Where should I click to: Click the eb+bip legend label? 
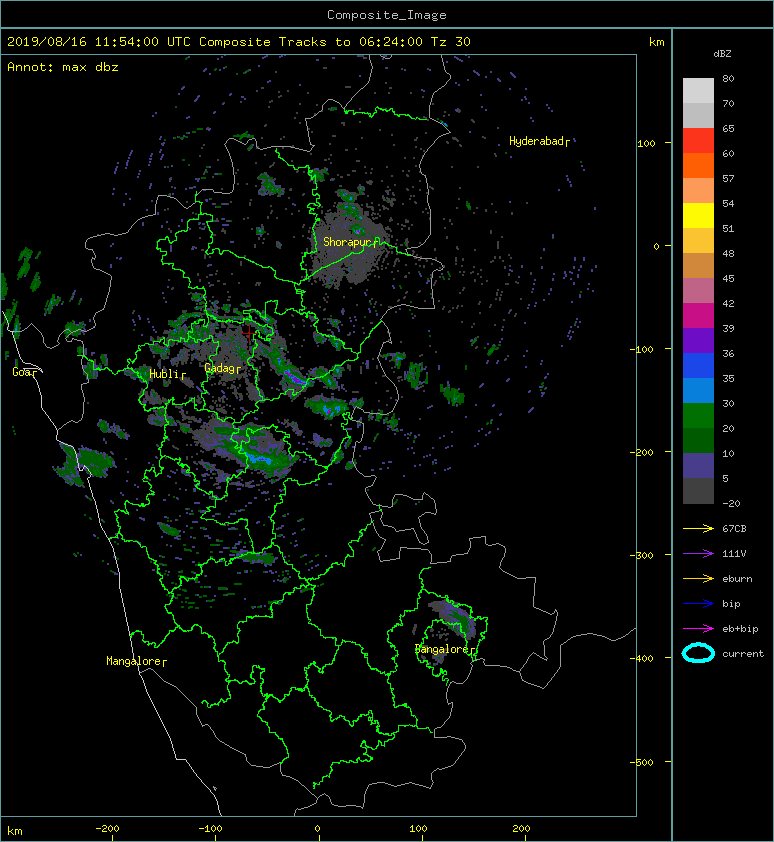[740, 629]
